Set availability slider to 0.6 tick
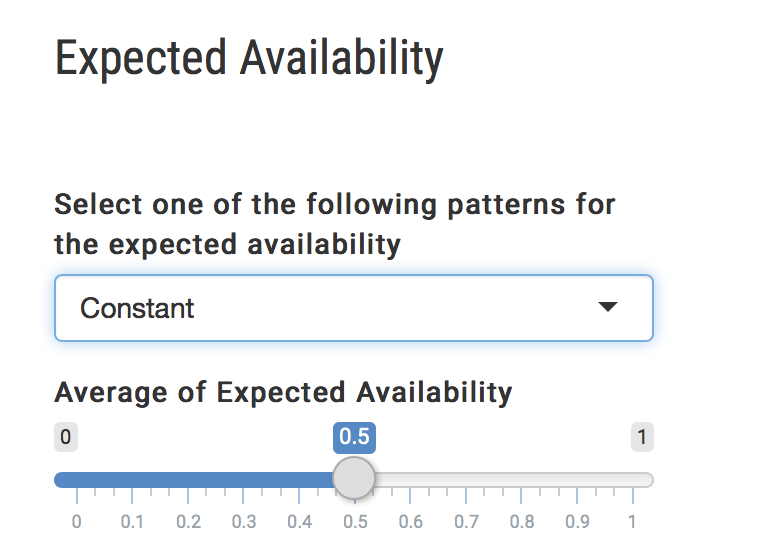Image resolution: width=760 pixels, height=540 pixels. (410, 521)
